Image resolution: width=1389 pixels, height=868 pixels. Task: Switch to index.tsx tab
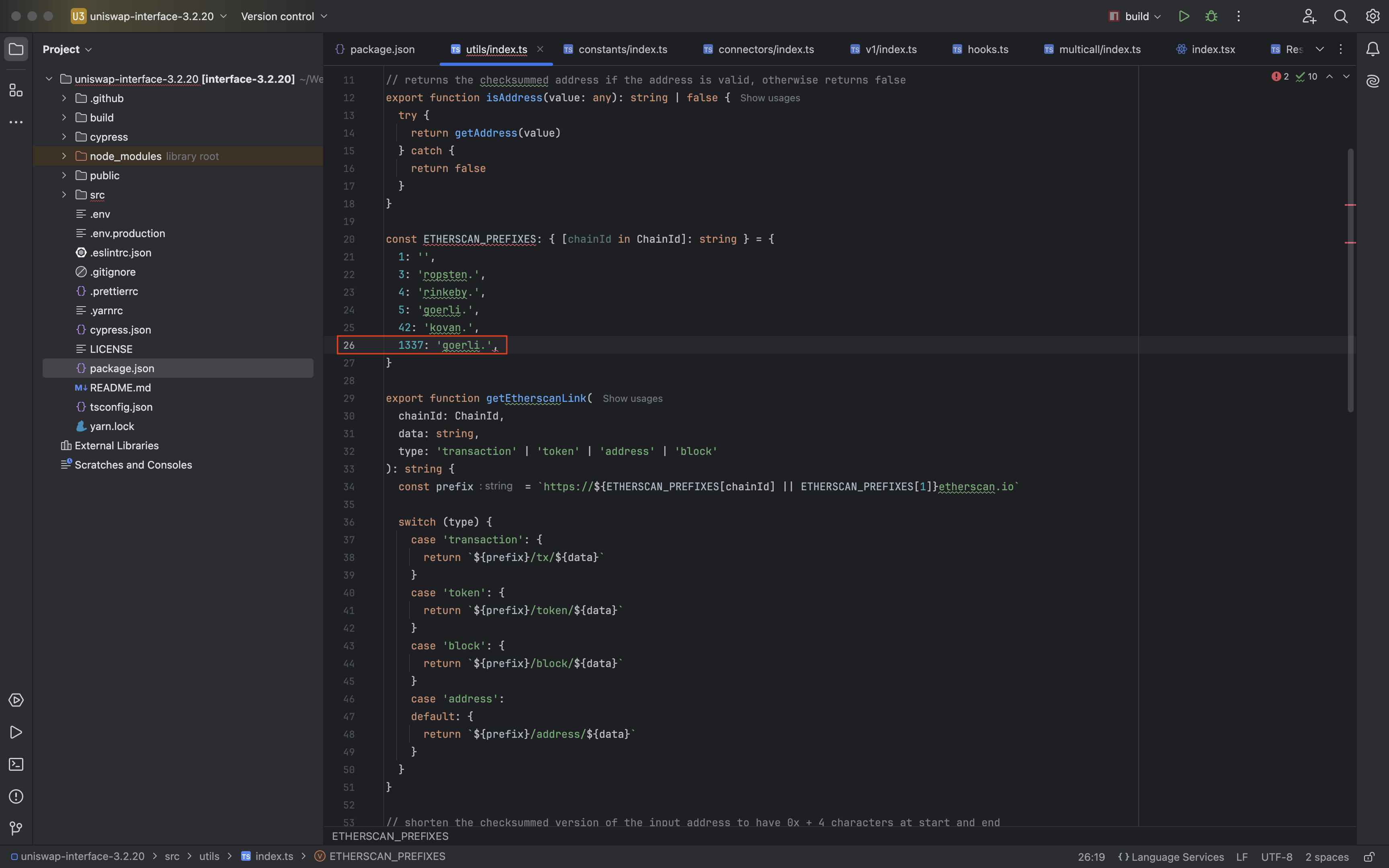(x=1205, y=49)
